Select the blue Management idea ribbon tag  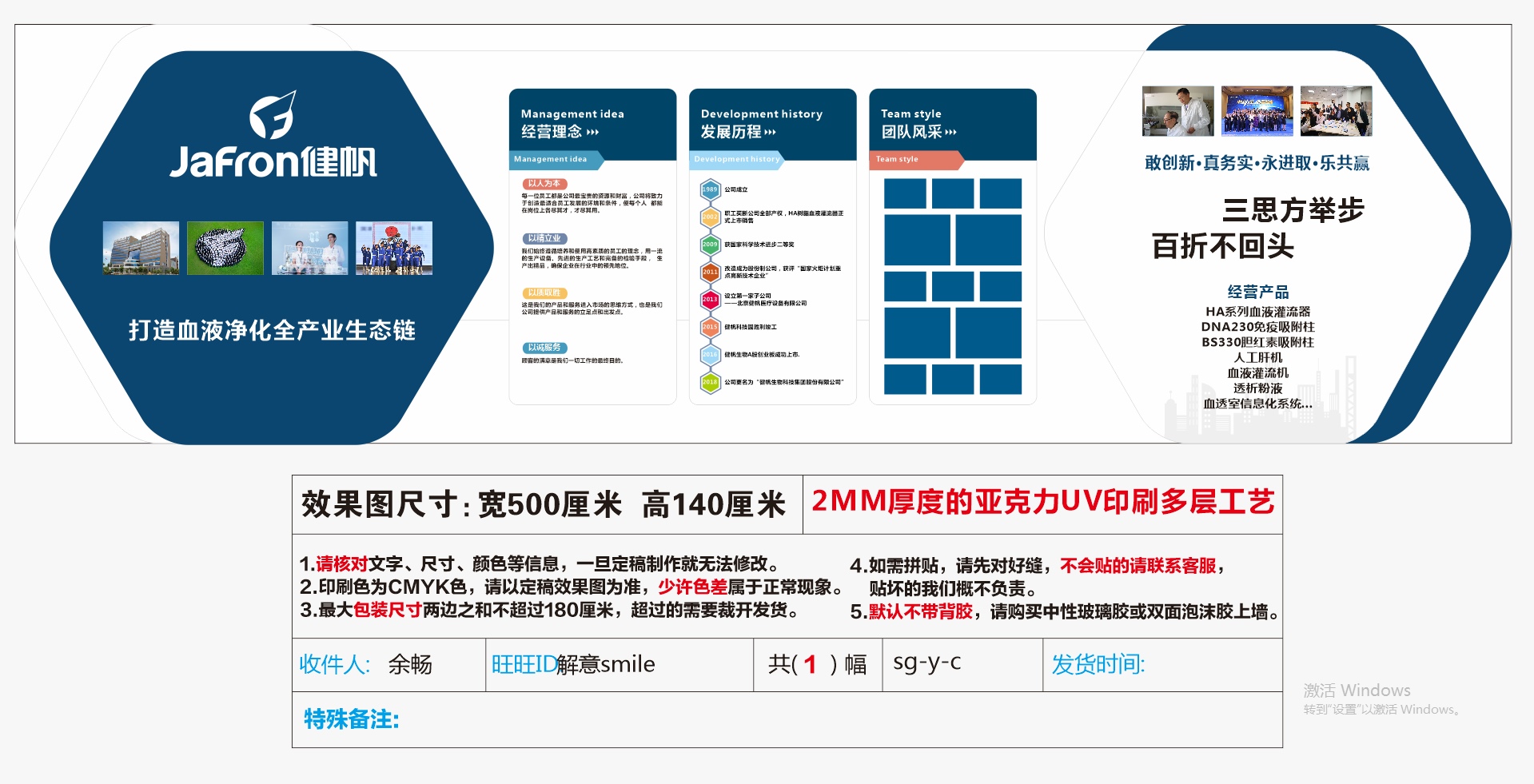tap(556, 159)
